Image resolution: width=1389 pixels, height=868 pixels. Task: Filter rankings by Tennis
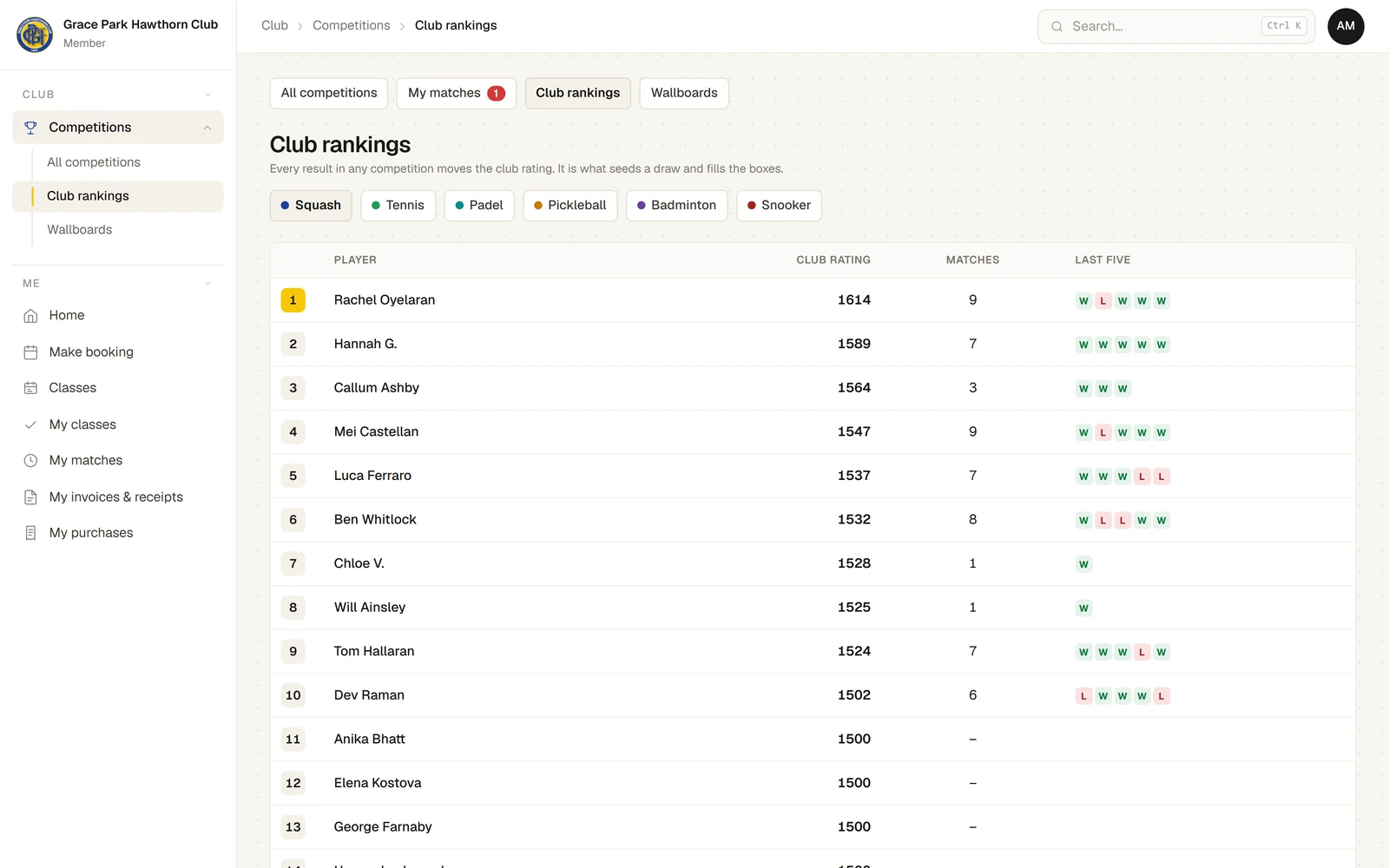(398, 206)
